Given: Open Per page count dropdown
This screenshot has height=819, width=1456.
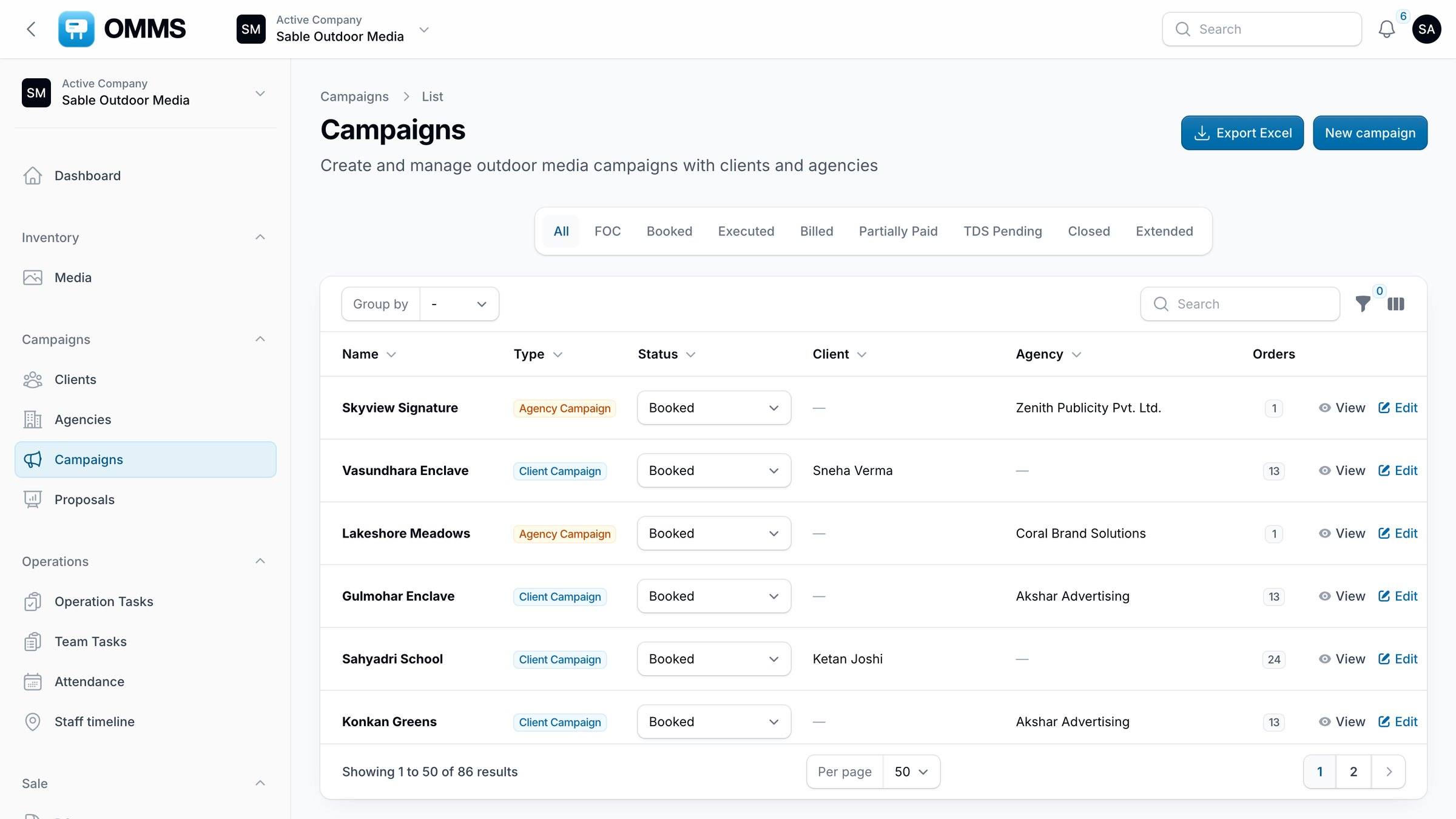Looking at the screenshot, I should (x=911, y=772).
